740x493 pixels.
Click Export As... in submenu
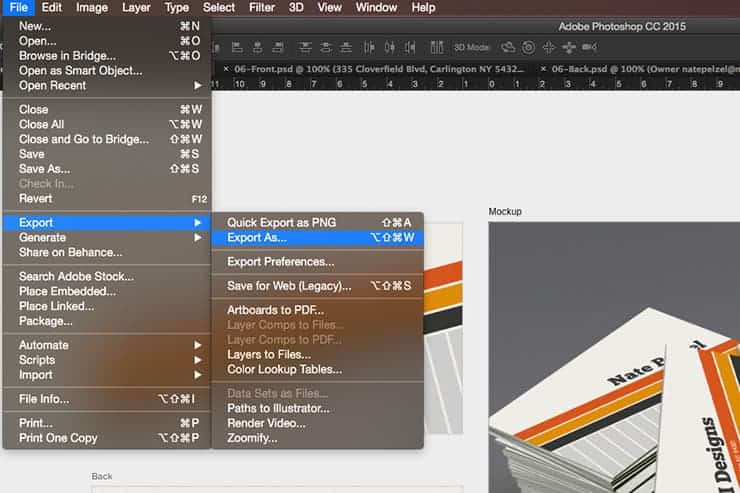(x=318, y=238)
